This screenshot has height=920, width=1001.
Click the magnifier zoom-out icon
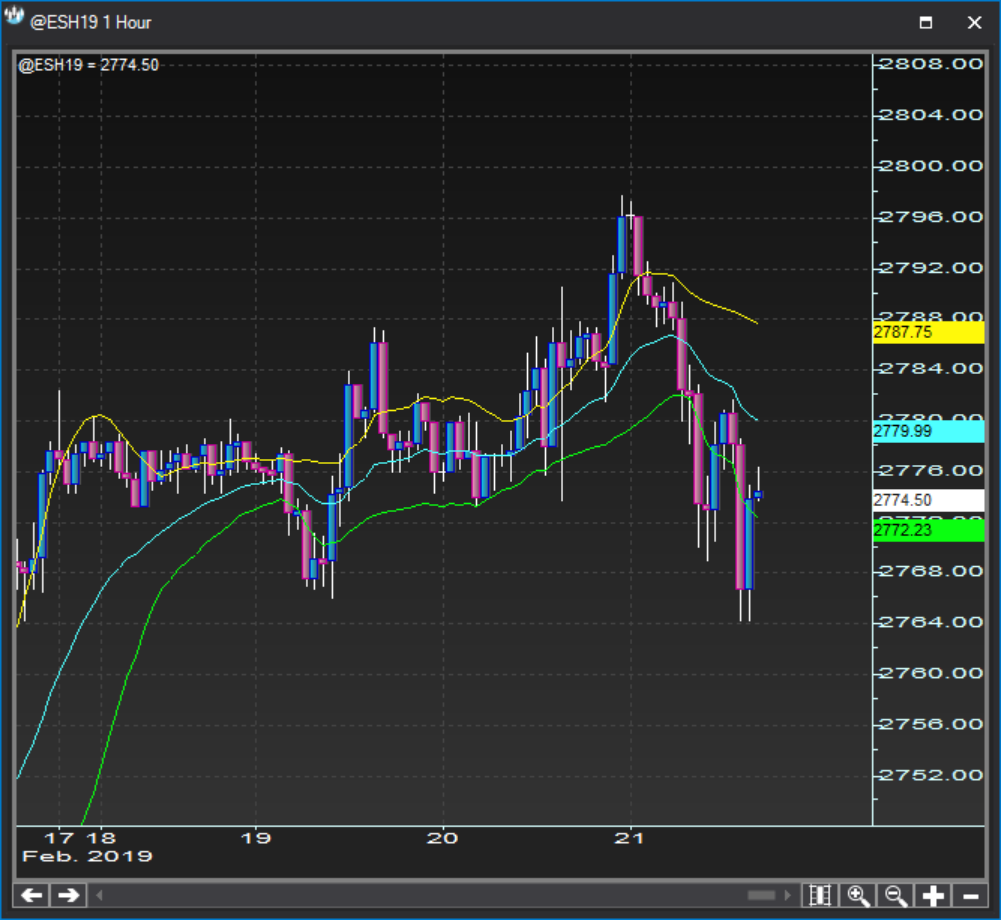(896, 896)
